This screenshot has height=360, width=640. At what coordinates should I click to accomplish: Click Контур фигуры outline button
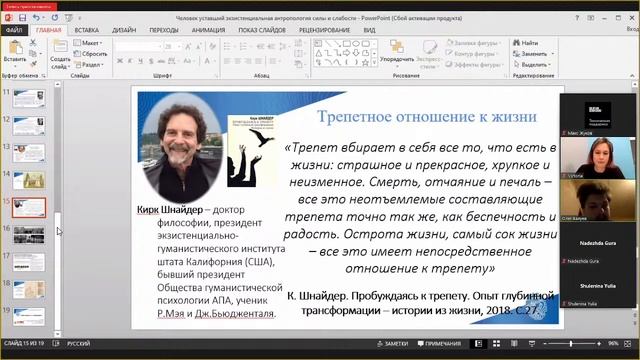(473, 54)
